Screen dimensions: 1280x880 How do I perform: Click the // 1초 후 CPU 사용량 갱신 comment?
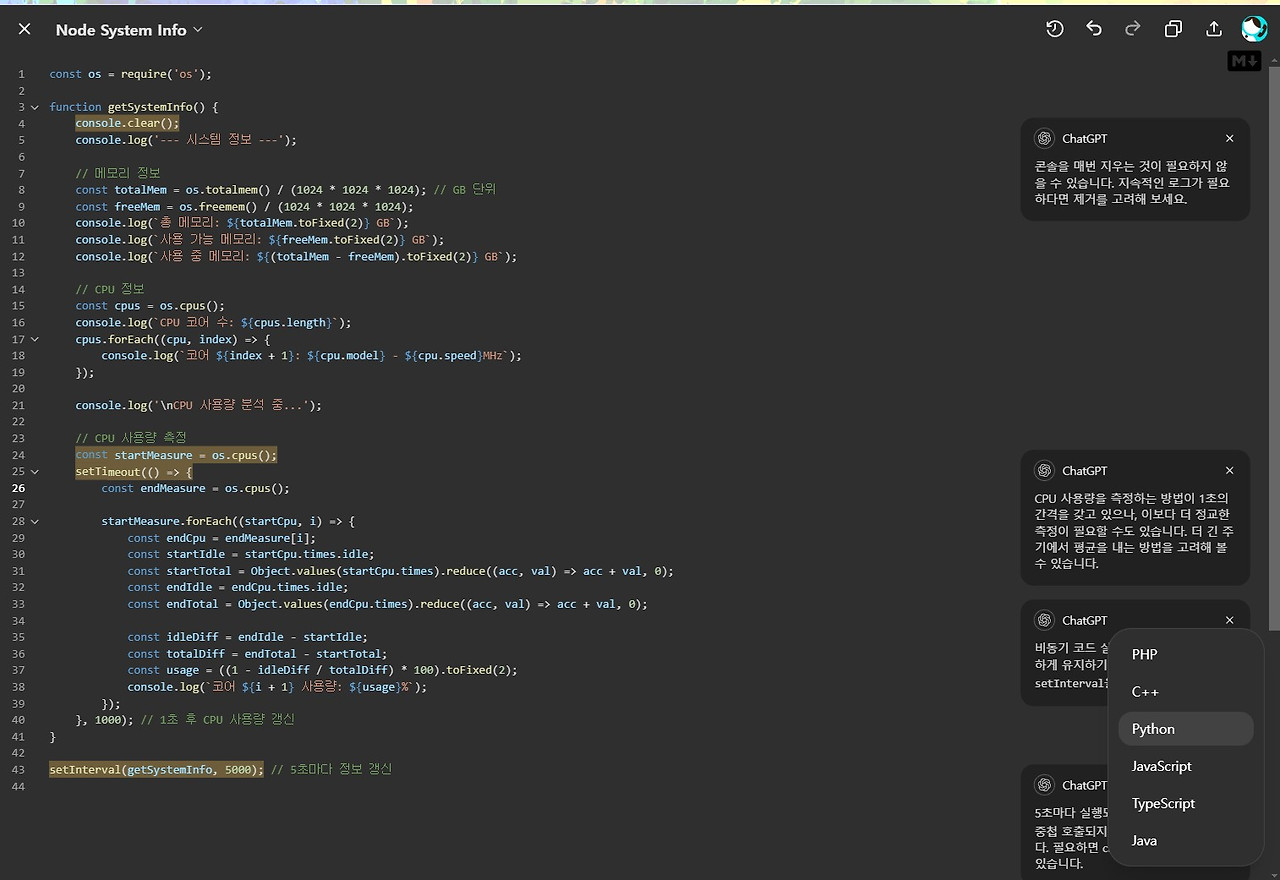pos(217,720)
